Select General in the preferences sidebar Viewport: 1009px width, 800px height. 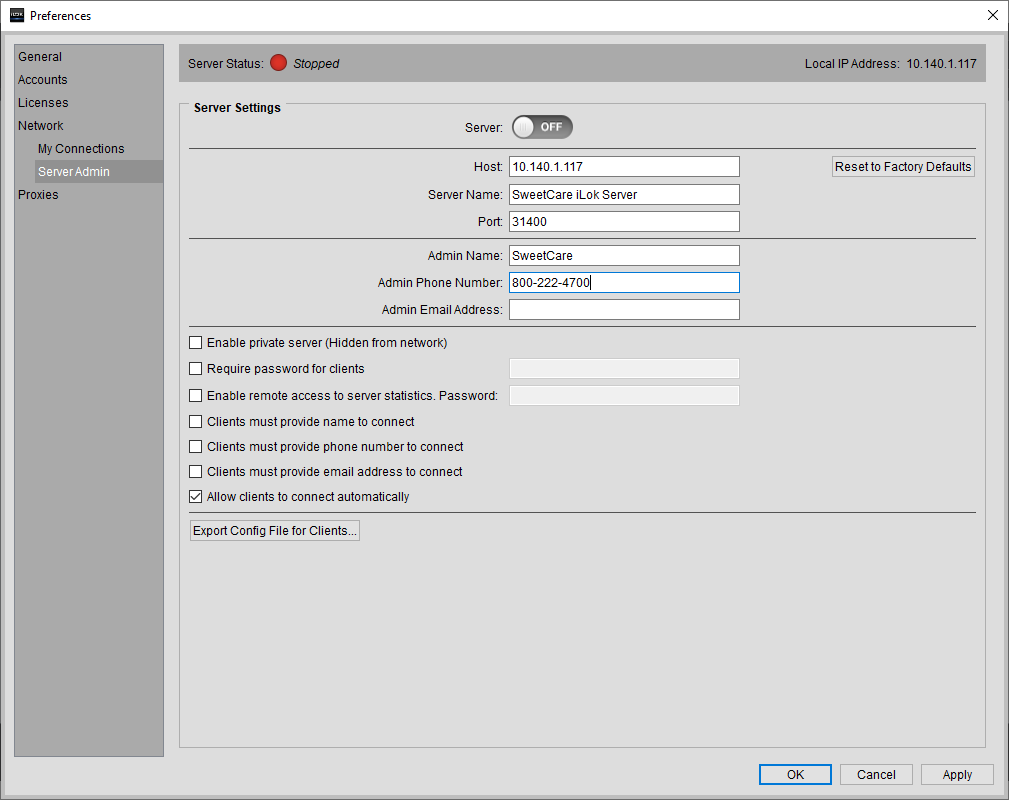[x=40, y=56]
